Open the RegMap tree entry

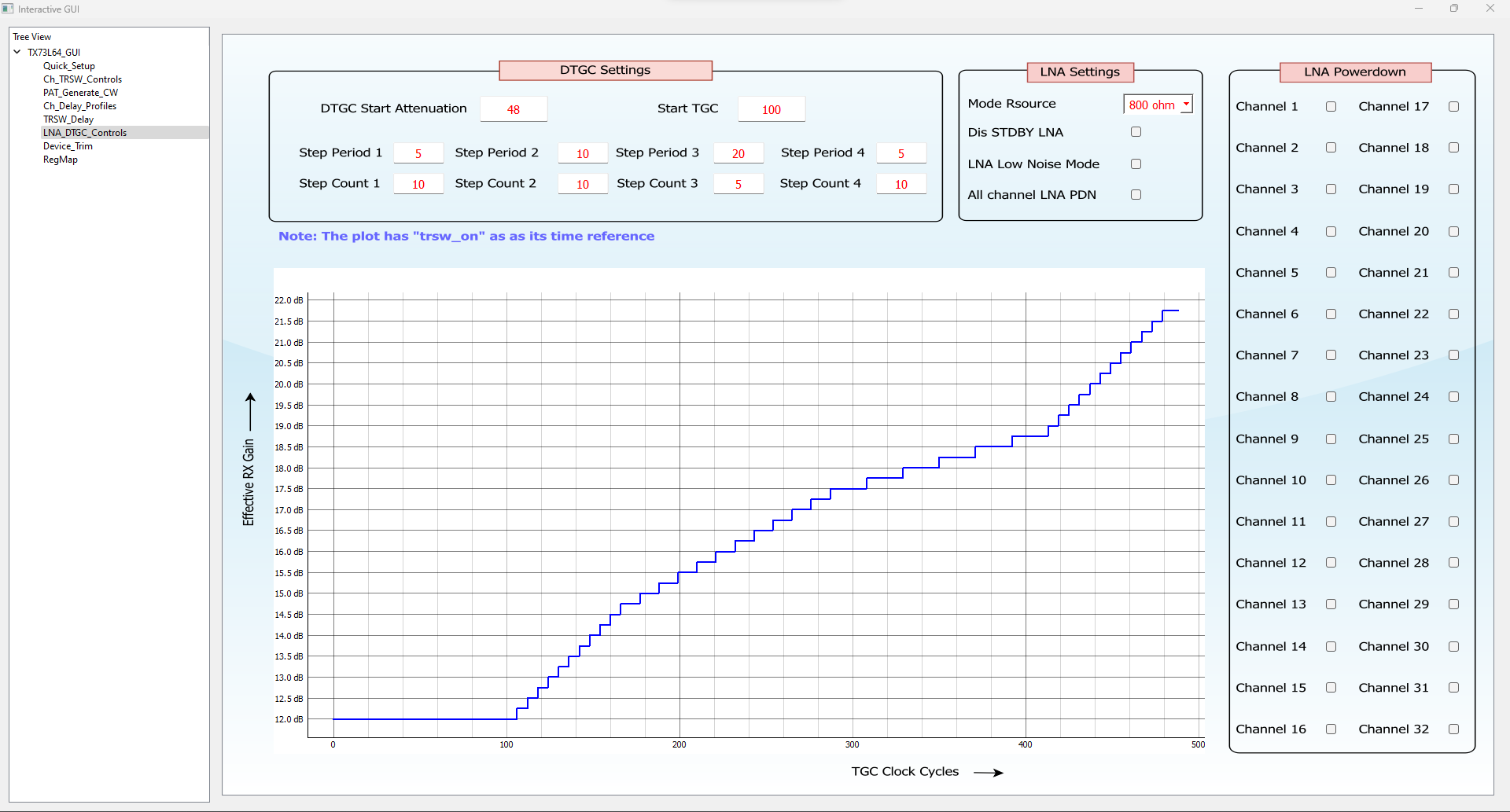click(x=61, y=160)
